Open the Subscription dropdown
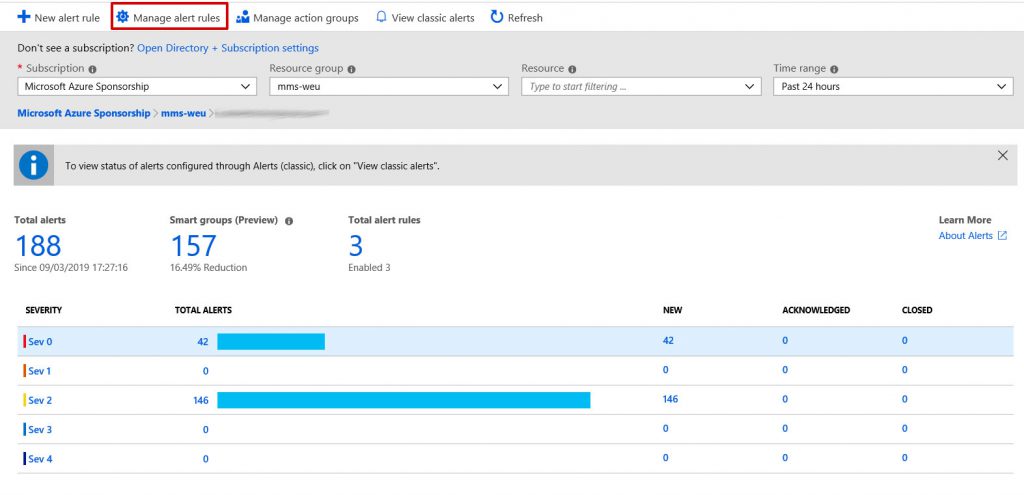The image size is (1024, 495). [137, 86]
